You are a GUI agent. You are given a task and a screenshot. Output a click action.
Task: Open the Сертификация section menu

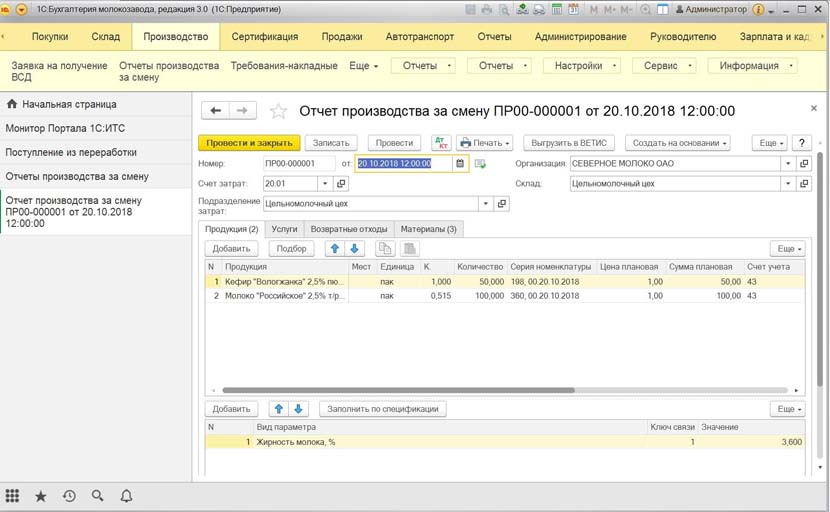(x=265, y=37)
